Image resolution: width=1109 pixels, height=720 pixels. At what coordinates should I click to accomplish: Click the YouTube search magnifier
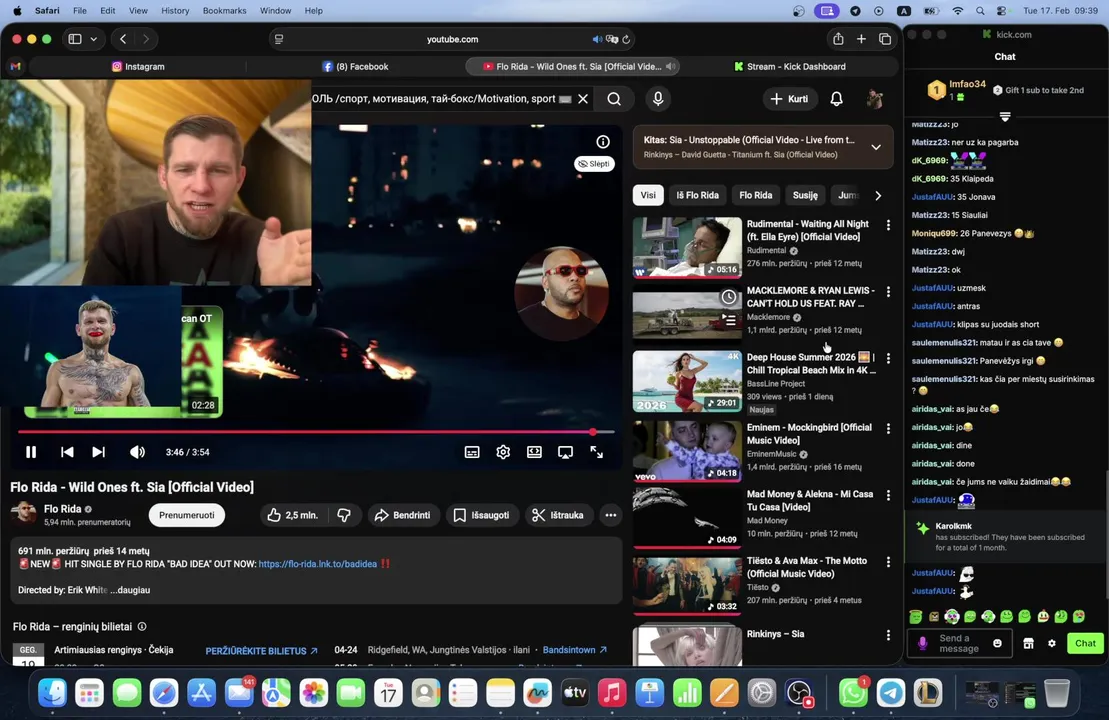click(x=614, y=99)
